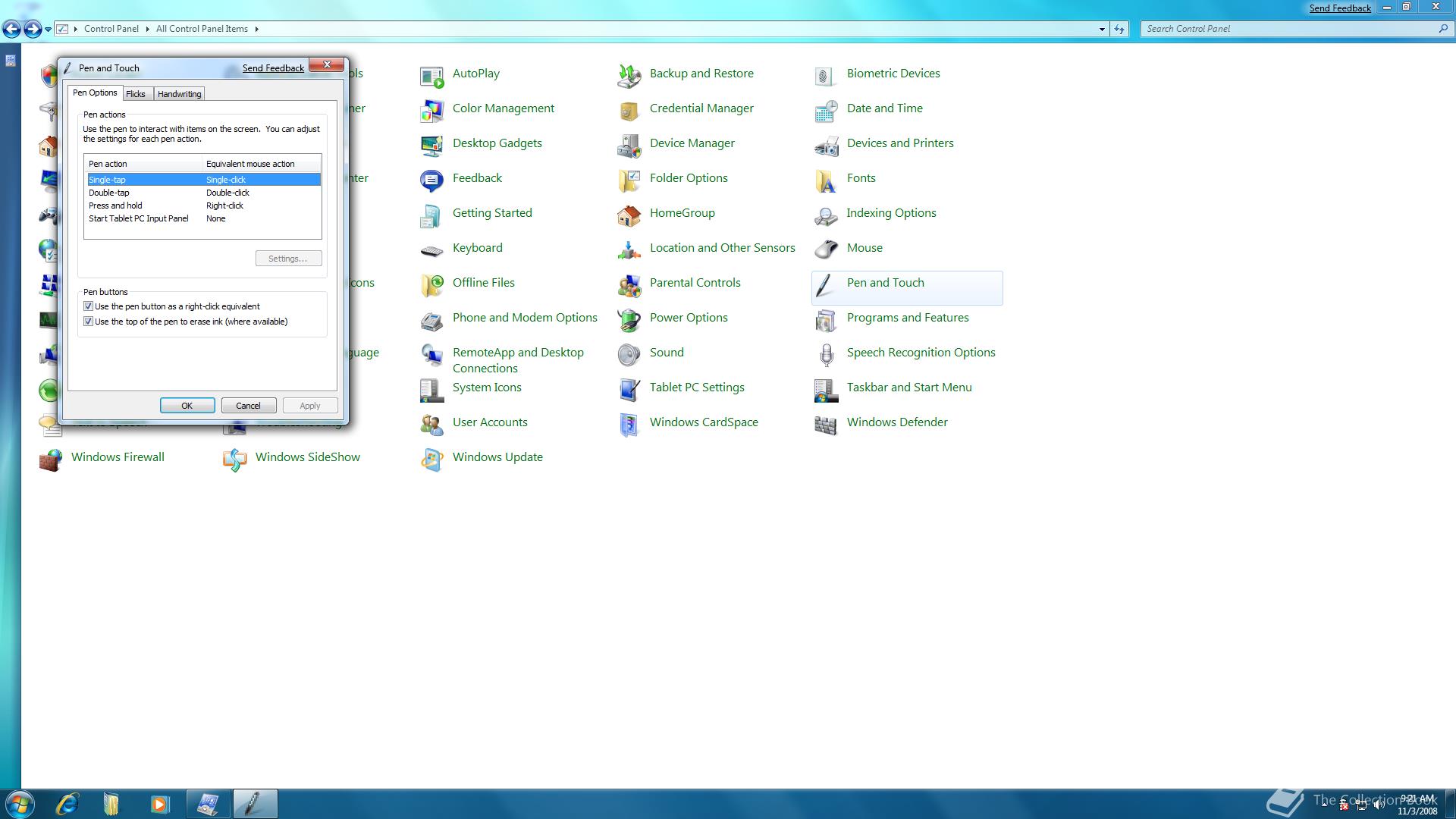This screenshot has height=819, width=1456.
Task: Toggle top of pen erases ink
Action: tap(88, 322)
